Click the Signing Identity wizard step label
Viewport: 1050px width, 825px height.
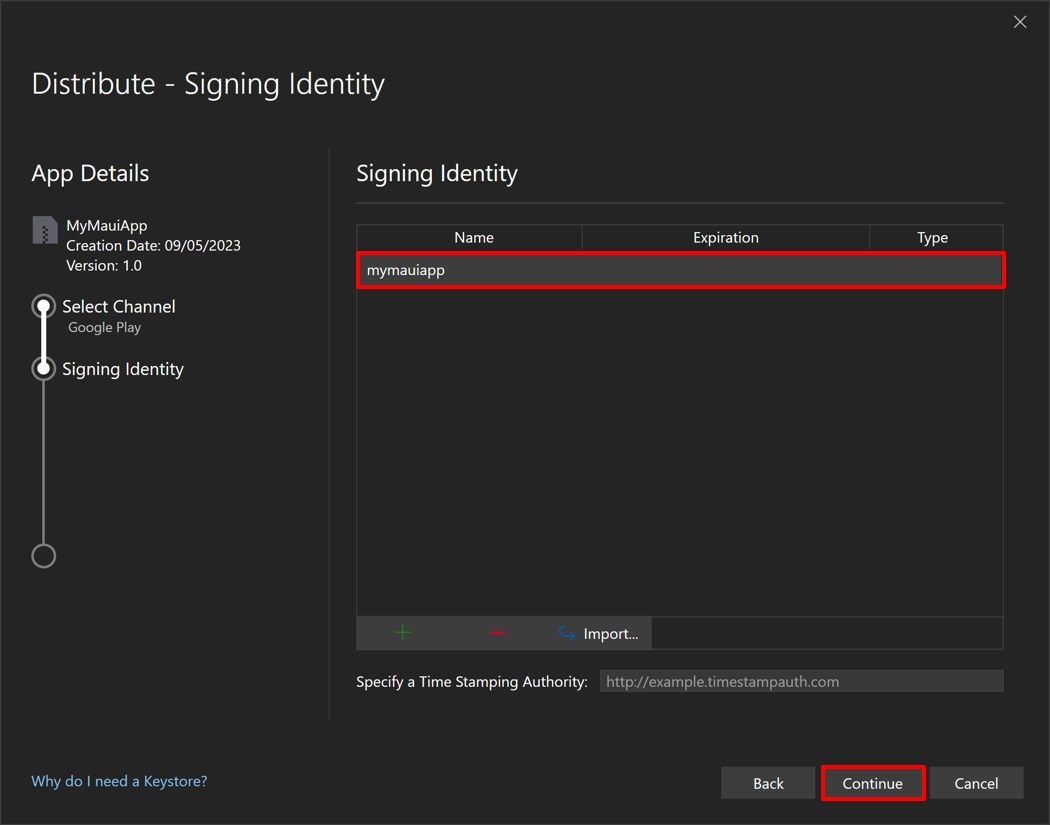[x=122, y=368]
